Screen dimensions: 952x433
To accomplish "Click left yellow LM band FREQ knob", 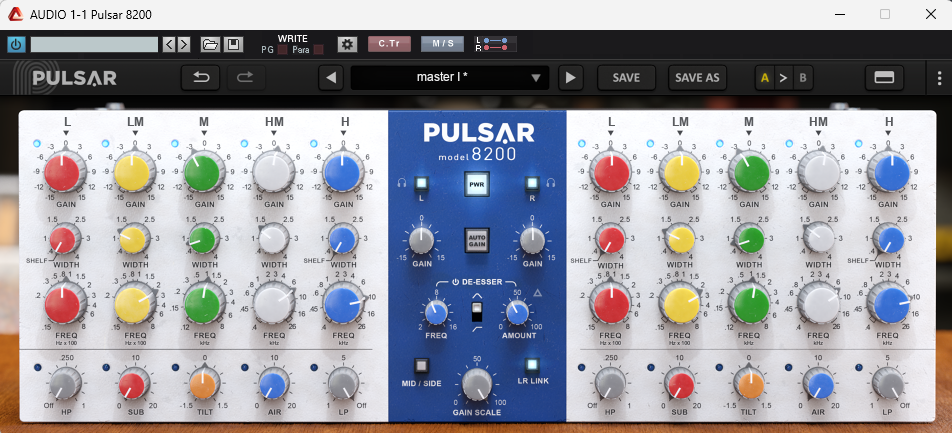I will (x=132, y=304).
